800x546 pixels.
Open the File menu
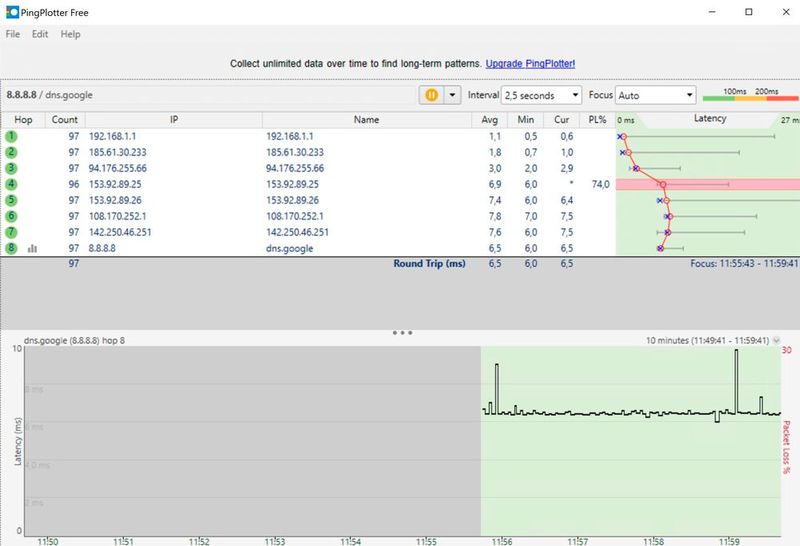tap(13, 34)
